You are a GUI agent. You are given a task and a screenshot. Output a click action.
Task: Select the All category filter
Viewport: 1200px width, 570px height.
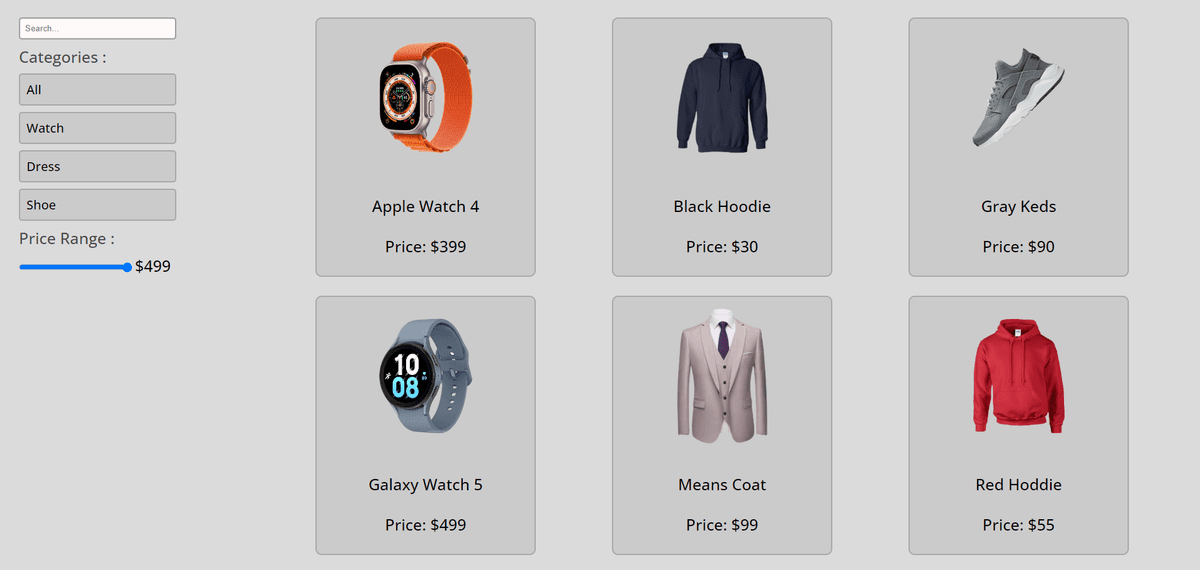[97, 89]
